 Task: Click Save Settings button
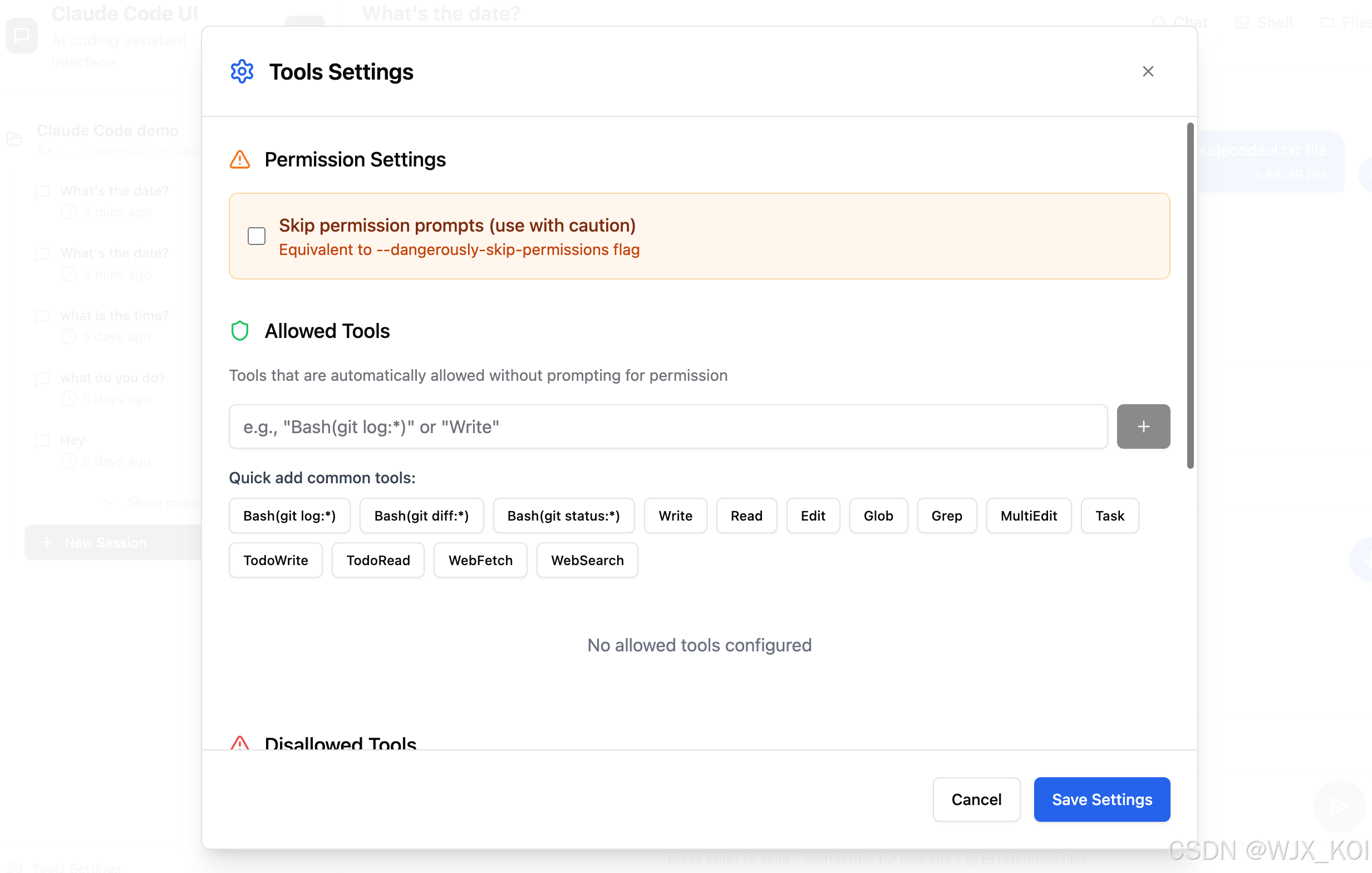[1101, 800]
